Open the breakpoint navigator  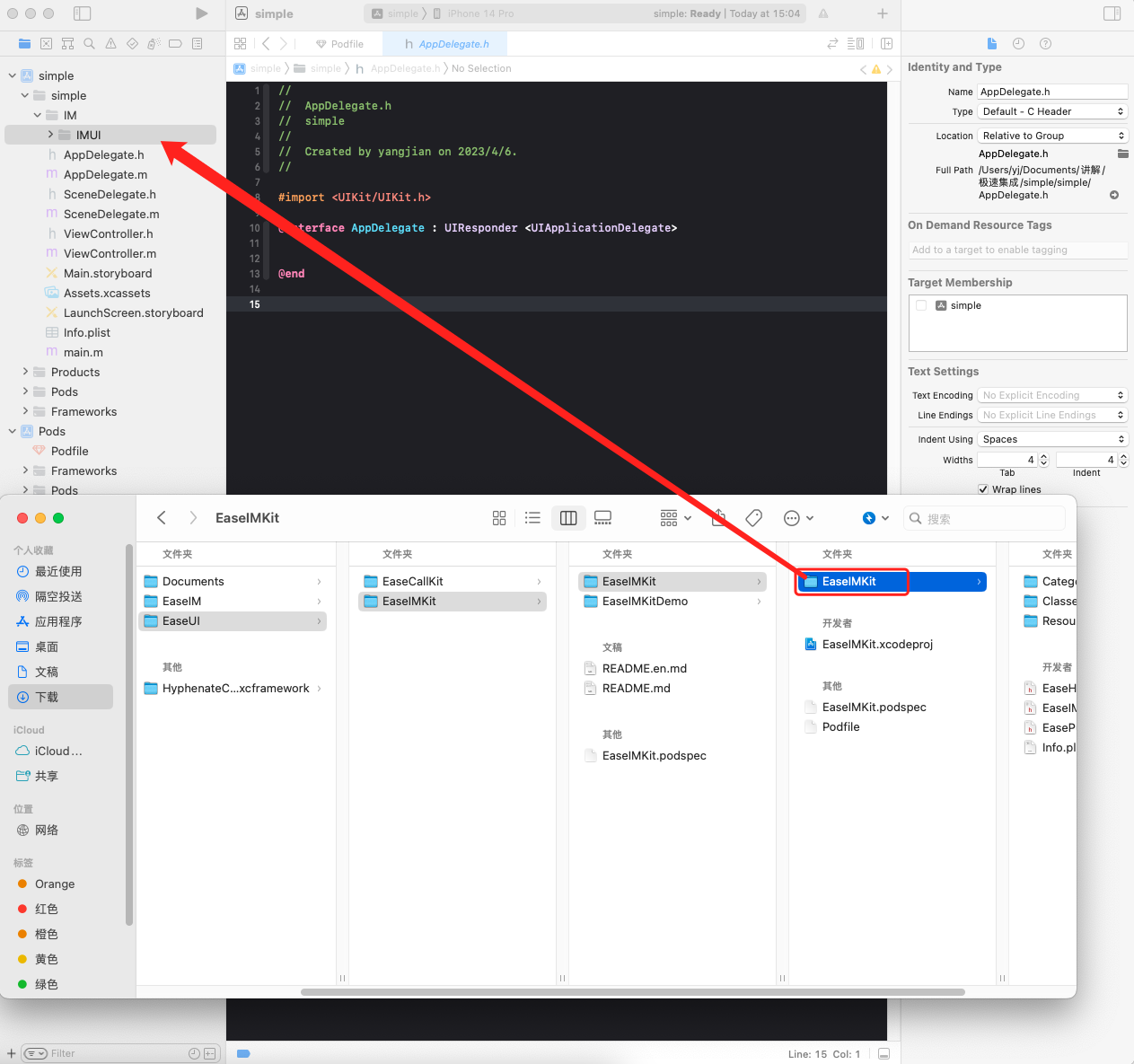pos(175,43)
